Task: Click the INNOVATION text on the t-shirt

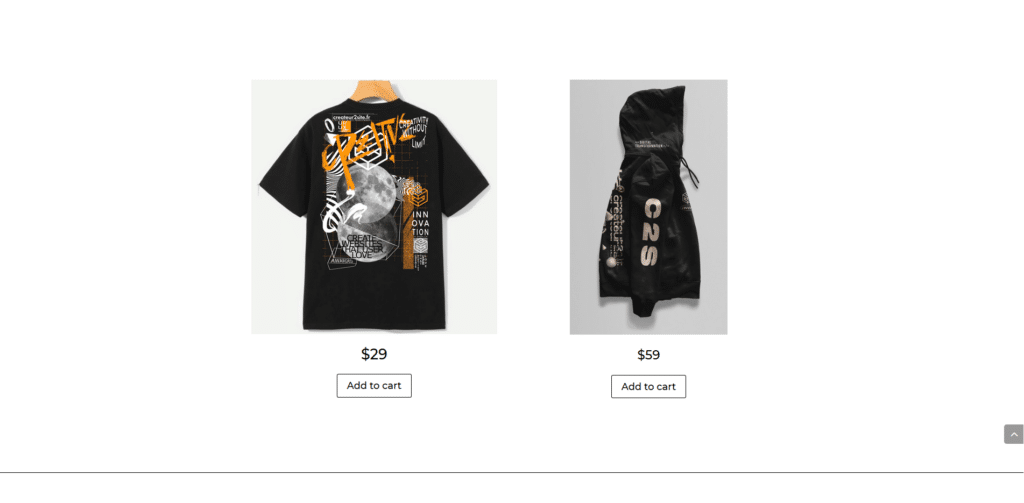Action: click(421, 223)
